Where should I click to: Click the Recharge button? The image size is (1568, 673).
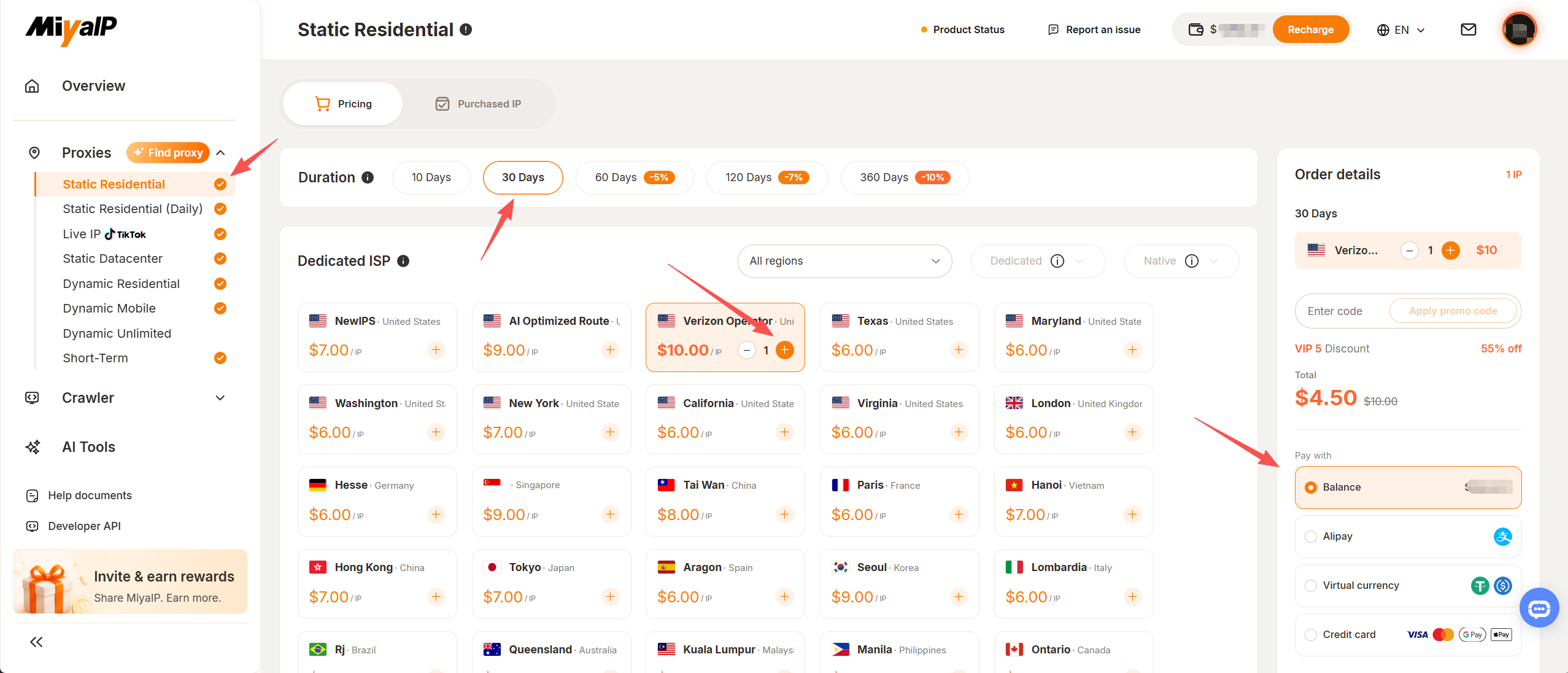pos(1310,29)
